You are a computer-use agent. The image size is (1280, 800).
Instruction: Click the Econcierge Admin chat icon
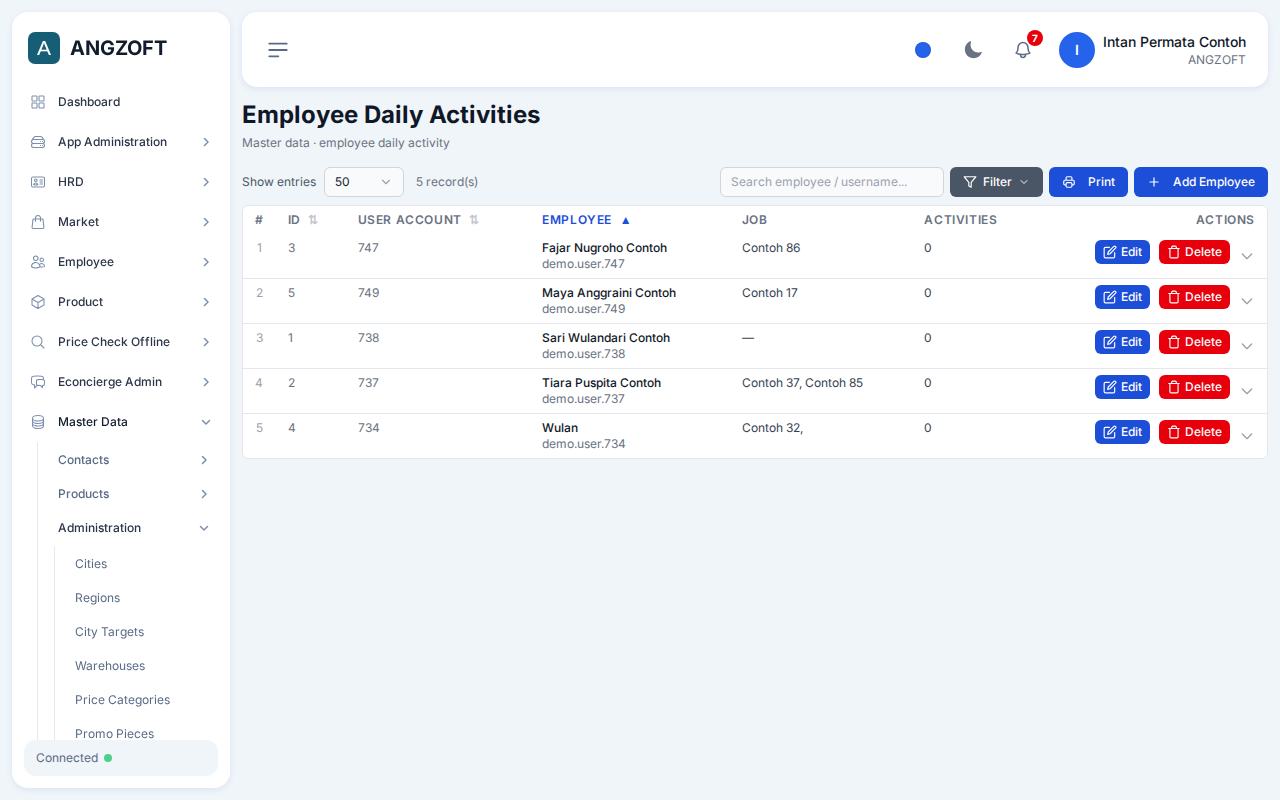click(x=38, y=382)
